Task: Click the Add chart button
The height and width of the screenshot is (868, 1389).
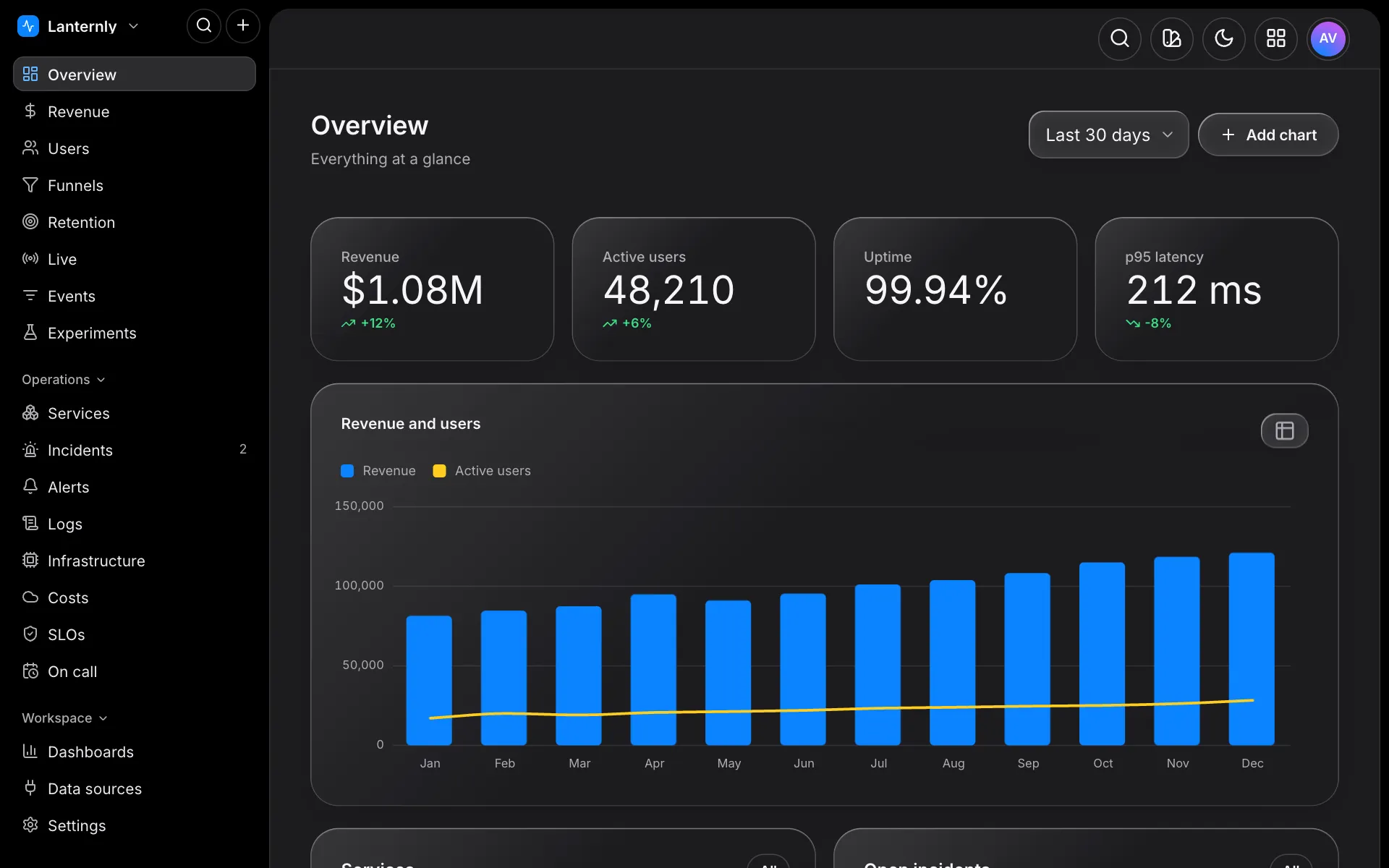Action: [x=1268, y=135]
